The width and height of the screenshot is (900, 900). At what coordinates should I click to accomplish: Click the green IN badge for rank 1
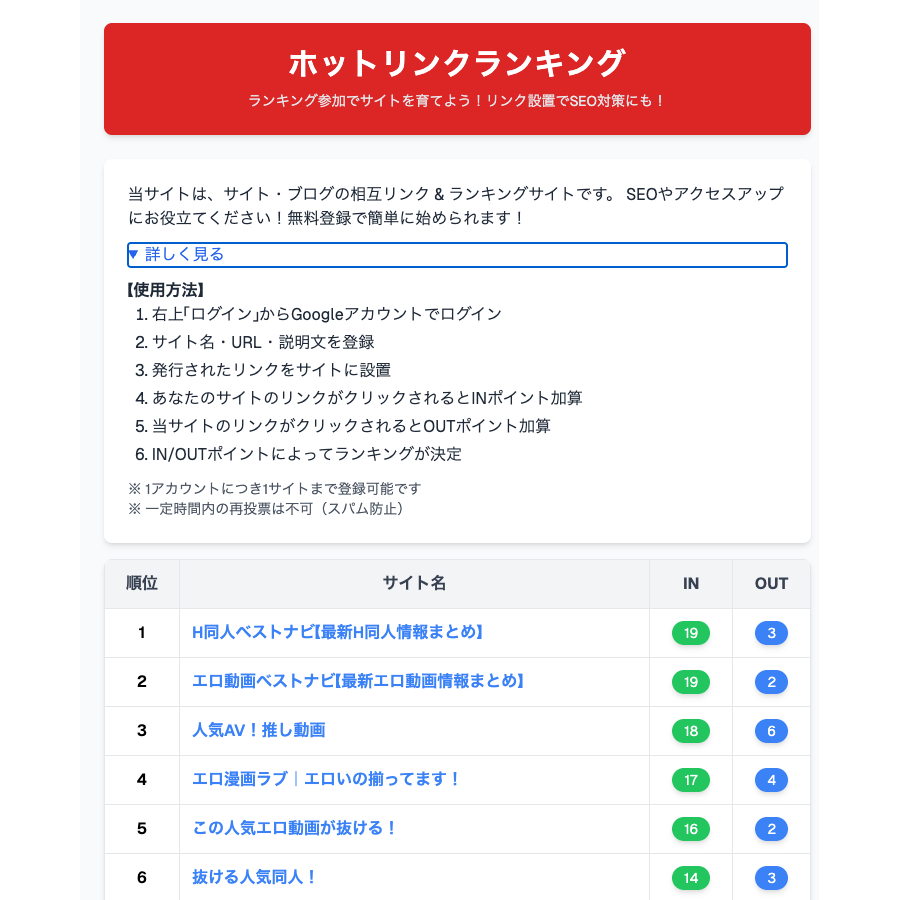point(691,633)
